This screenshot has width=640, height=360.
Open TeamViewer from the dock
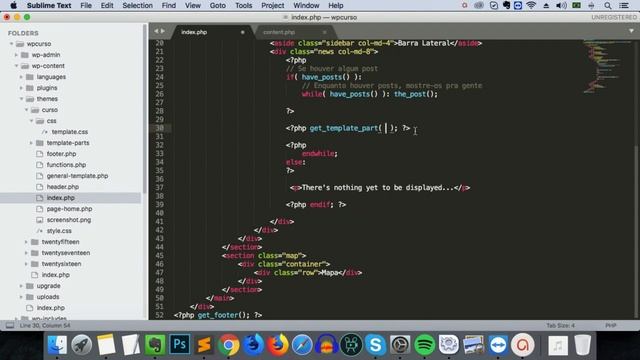click(498, 344)
